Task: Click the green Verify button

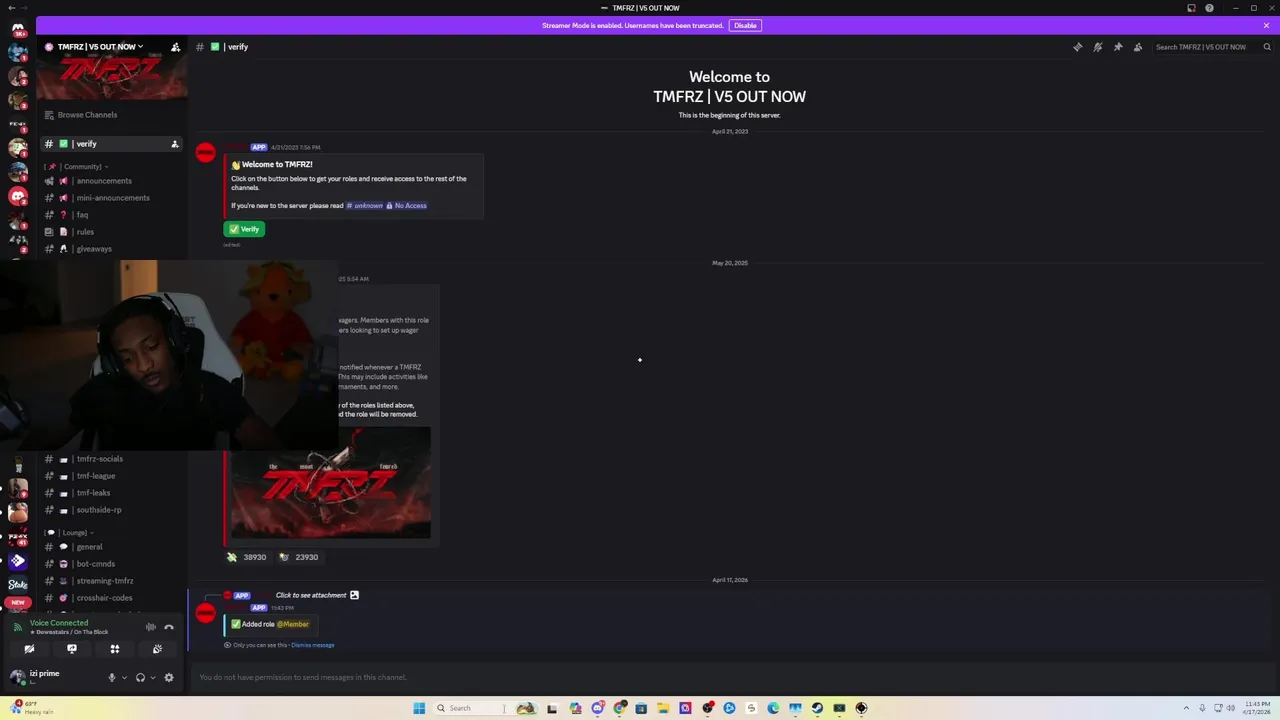Action: tap(244, 229)
